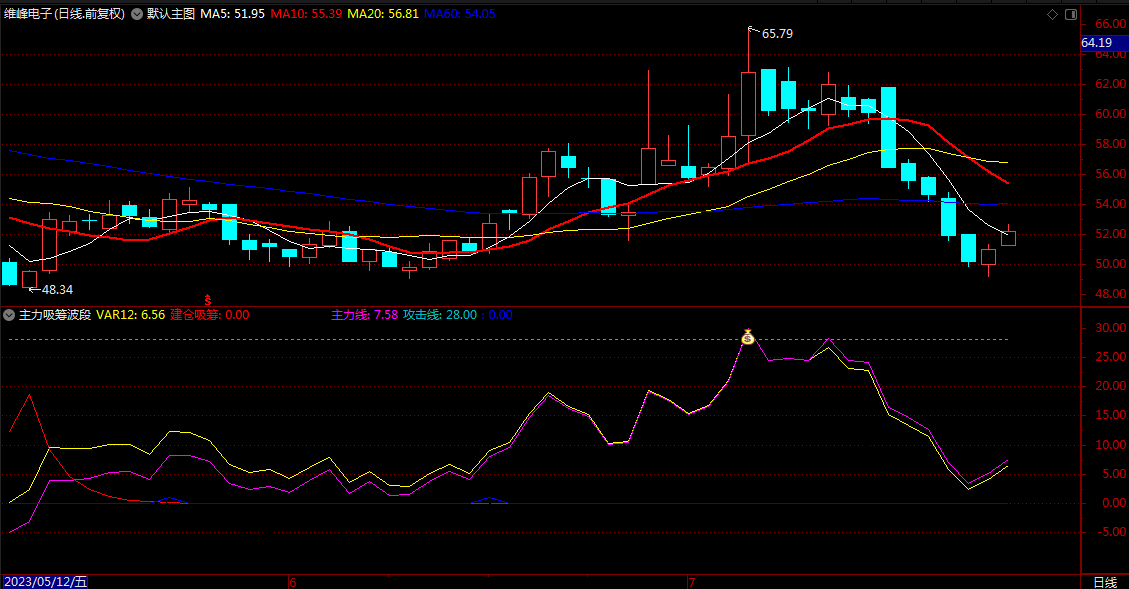1129x589 pixels.
Task: Click the 主力线: 7.58 value
Action: [364, 315]
